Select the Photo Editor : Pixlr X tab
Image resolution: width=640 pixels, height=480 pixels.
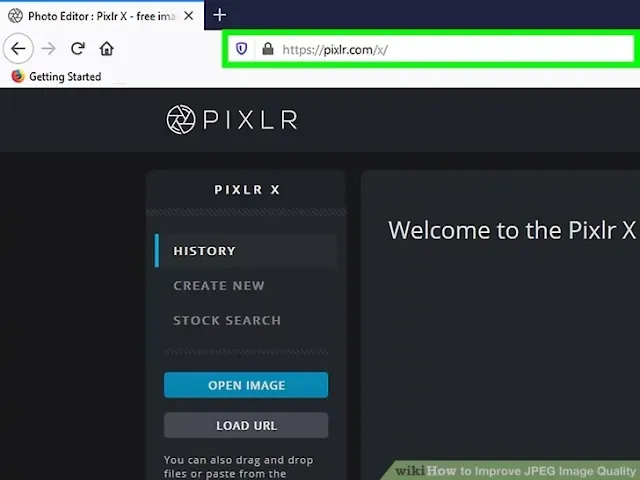coord(102,16)
